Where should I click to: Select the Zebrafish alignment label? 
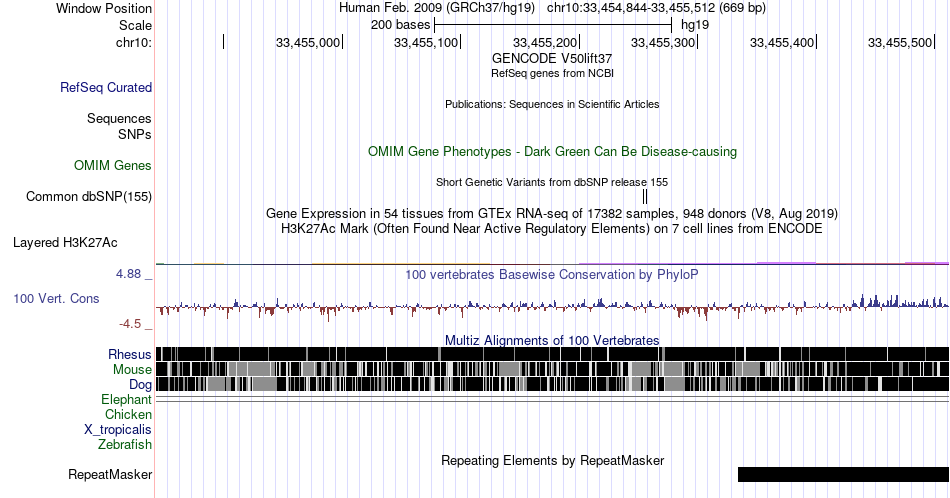pos(125,444)
